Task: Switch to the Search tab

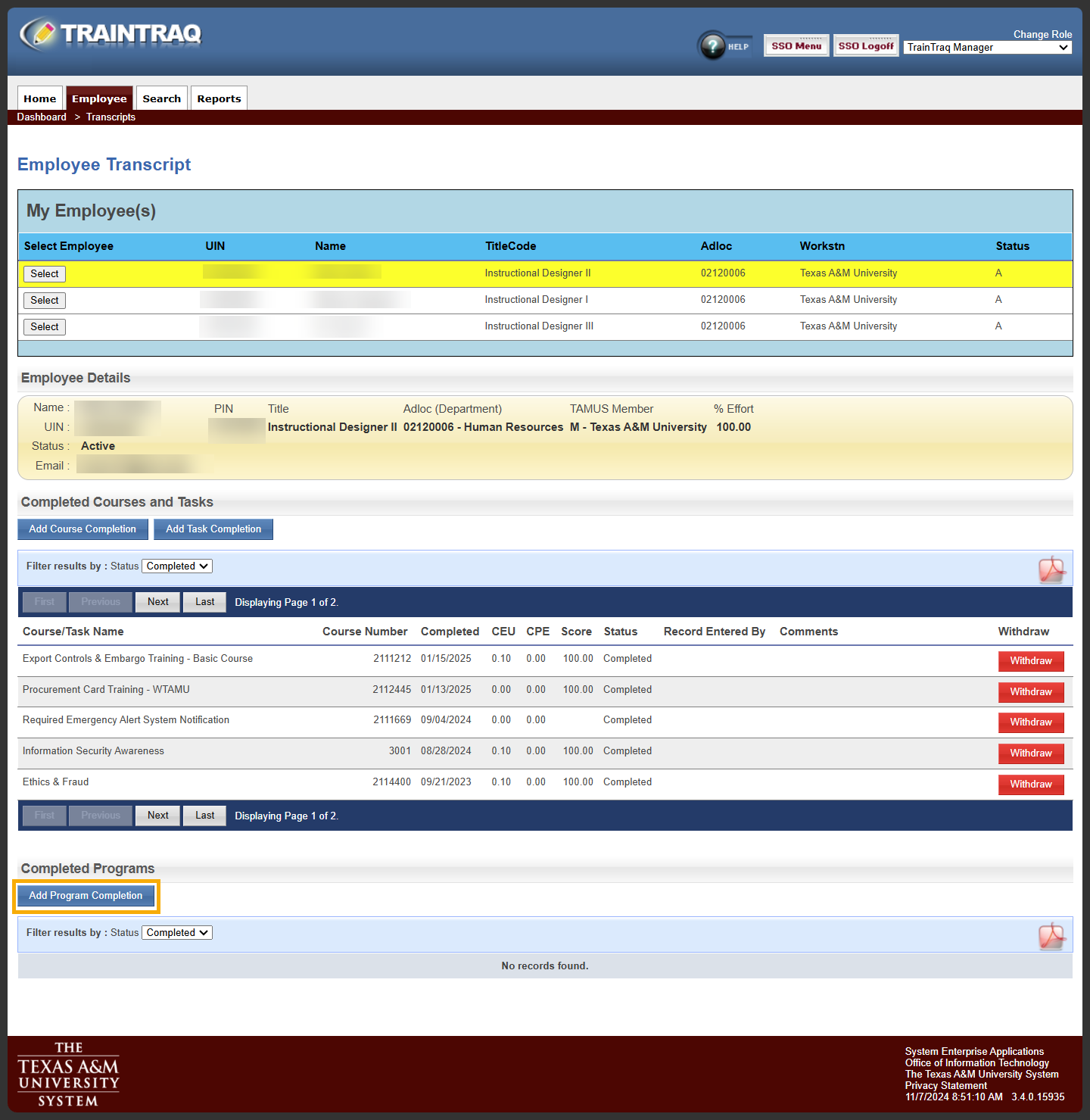Action: click(x=161, y=98)
